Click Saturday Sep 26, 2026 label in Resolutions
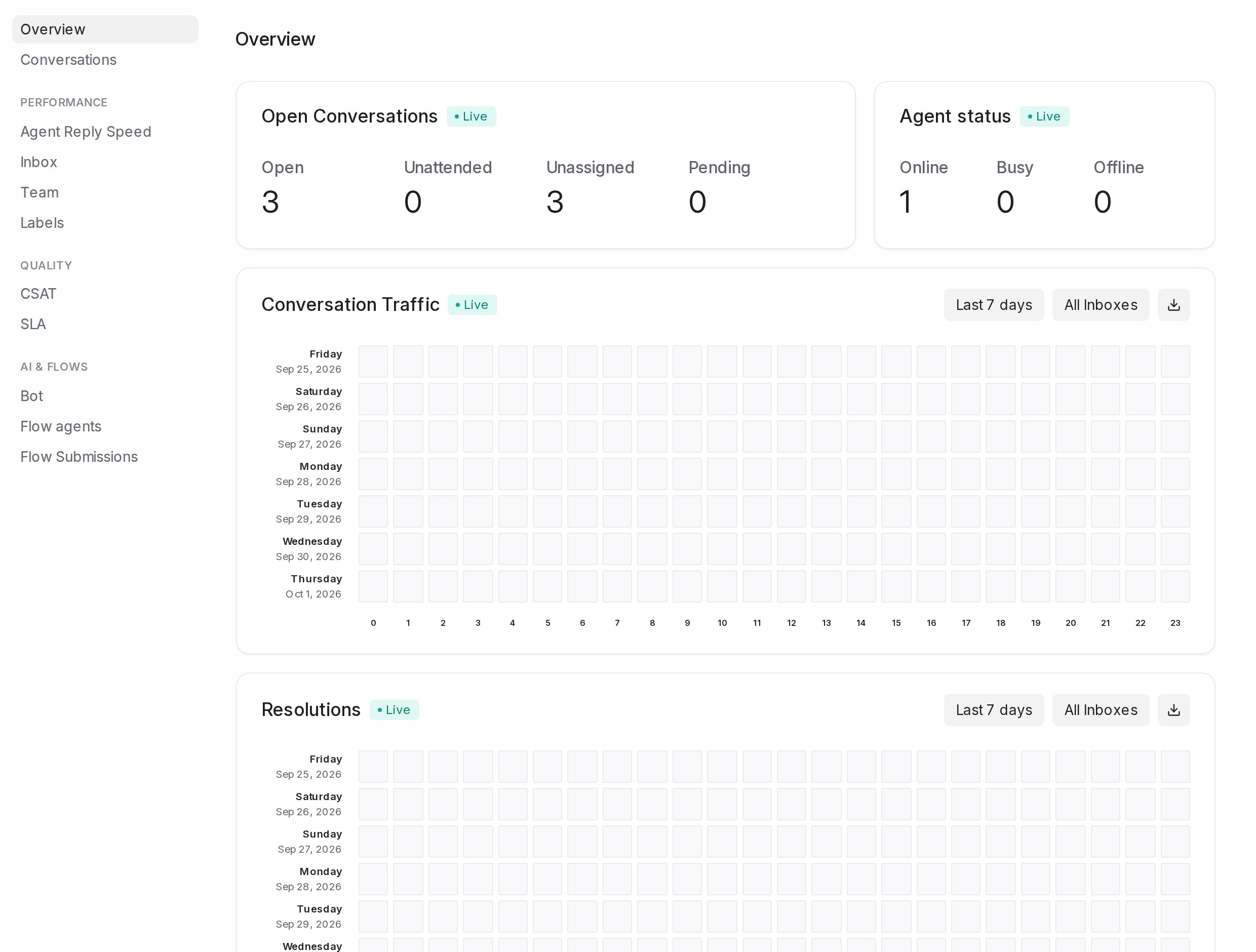The width and height of the screenshot is (1256, 952). pyautogui.click(x=309, y=804)
